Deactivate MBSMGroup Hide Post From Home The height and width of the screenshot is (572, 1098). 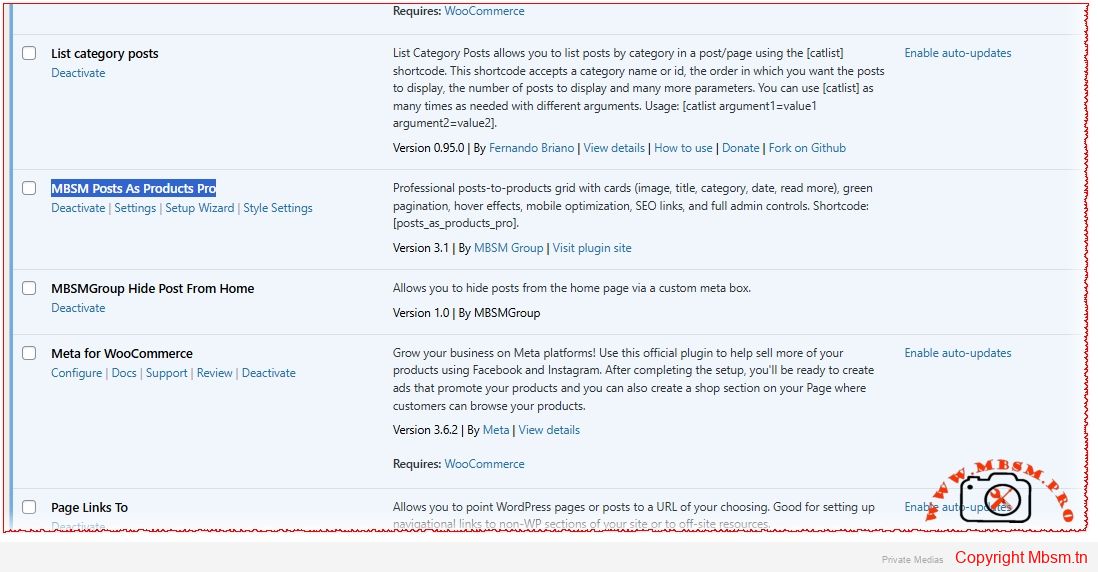(x=78, y=308)
